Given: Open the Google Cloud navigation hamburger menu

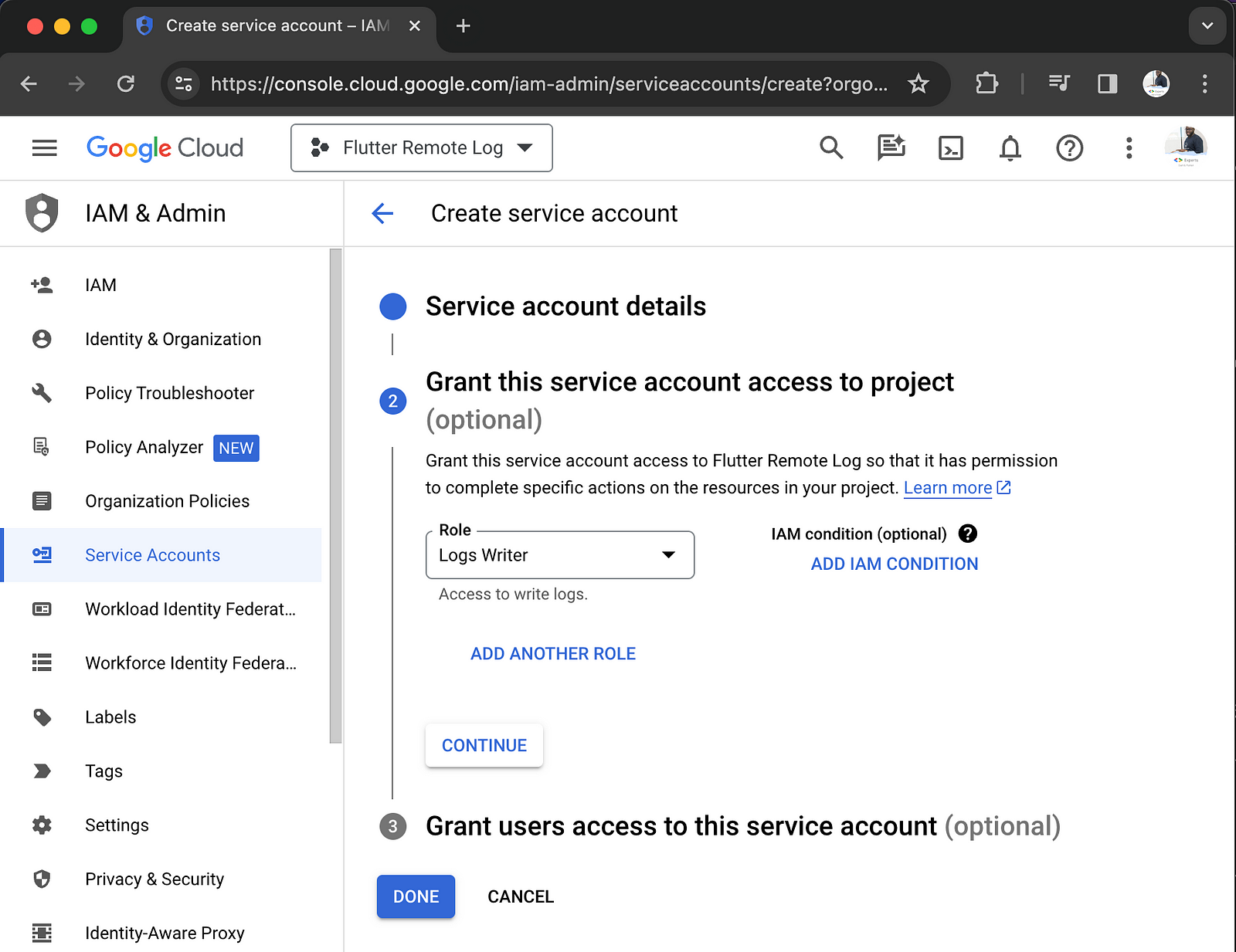Looking at the screenshot, I should 44,147.
